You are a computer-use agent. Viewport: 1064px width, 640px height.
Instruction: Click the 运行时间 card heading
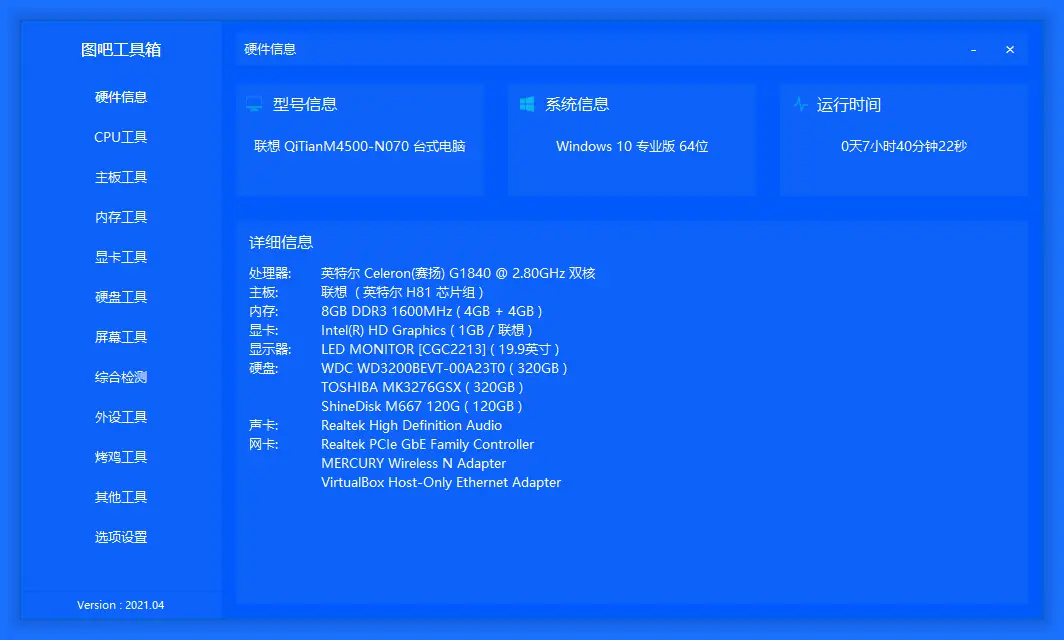(x=849, y=105)
